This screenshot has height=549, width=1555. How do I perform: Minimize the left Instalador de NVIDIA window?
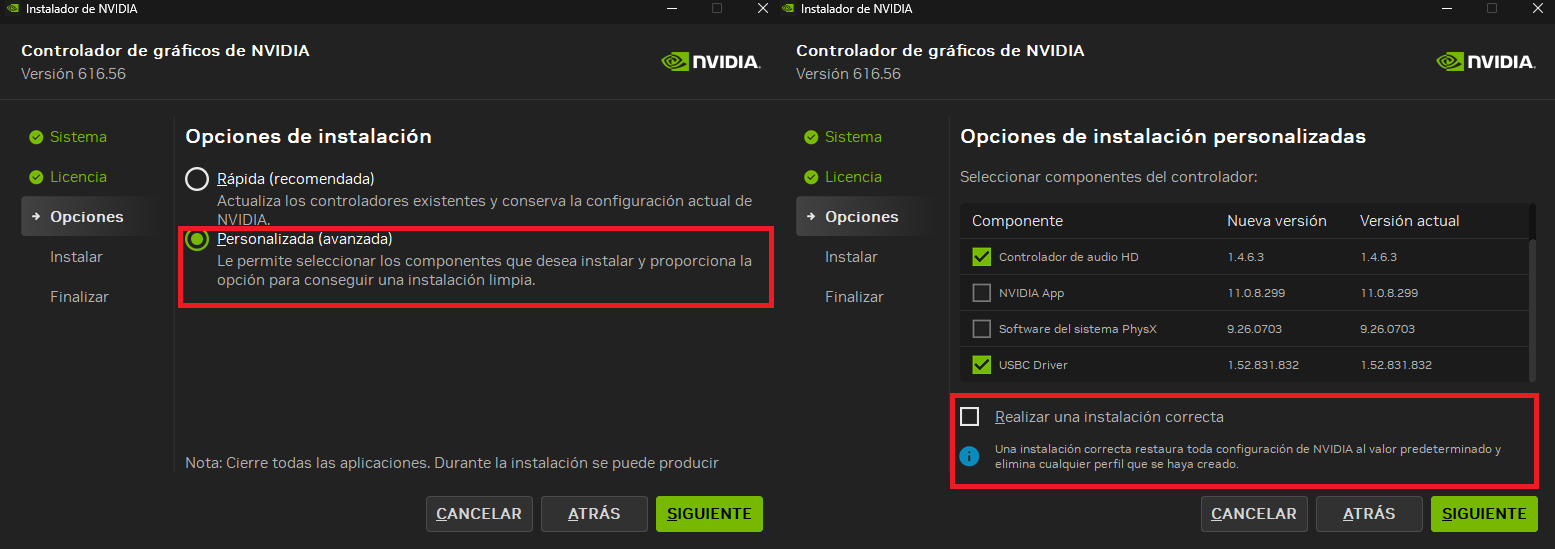pyautogui.click(x=671, y=8)
